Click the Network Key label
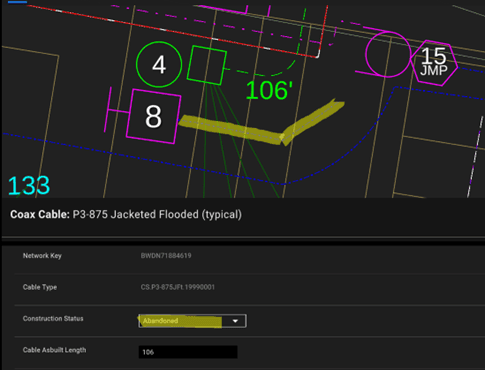The height and width of the screenshot is (370, 485). coord(42,256)
